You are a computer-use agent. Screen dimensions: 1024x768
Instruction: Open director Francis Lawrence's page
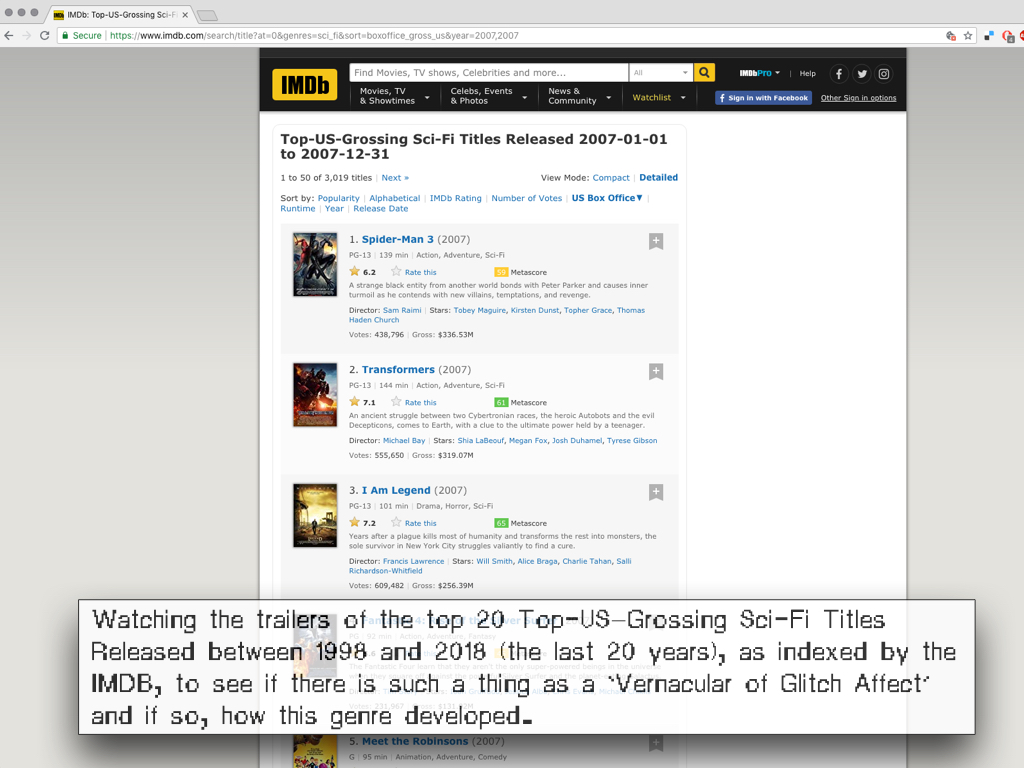pyautogui.click(x=413, y=561)
